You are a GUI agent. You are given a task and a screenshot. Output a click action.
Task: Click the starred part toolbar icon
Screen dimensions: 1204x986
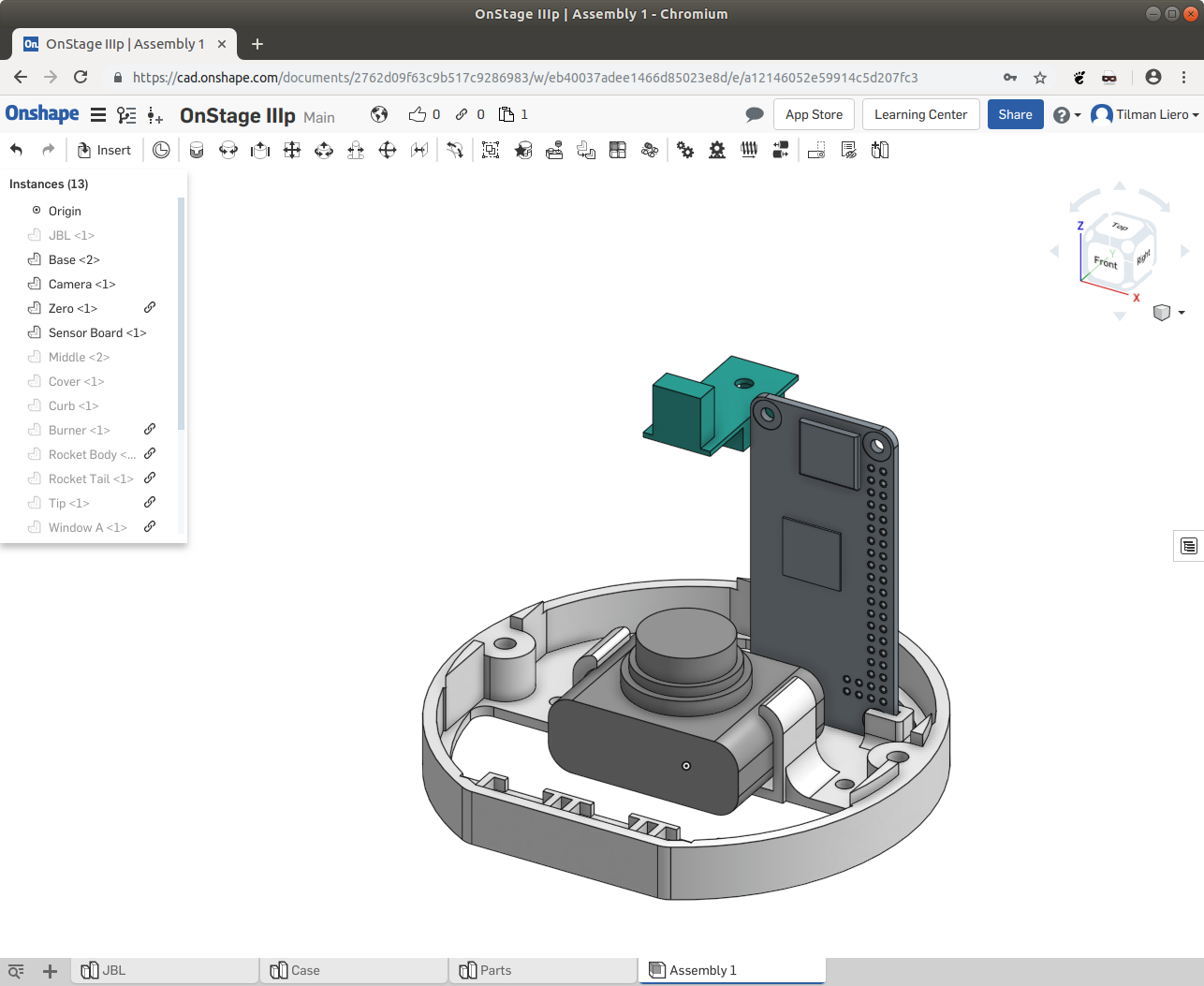[523, 150]
